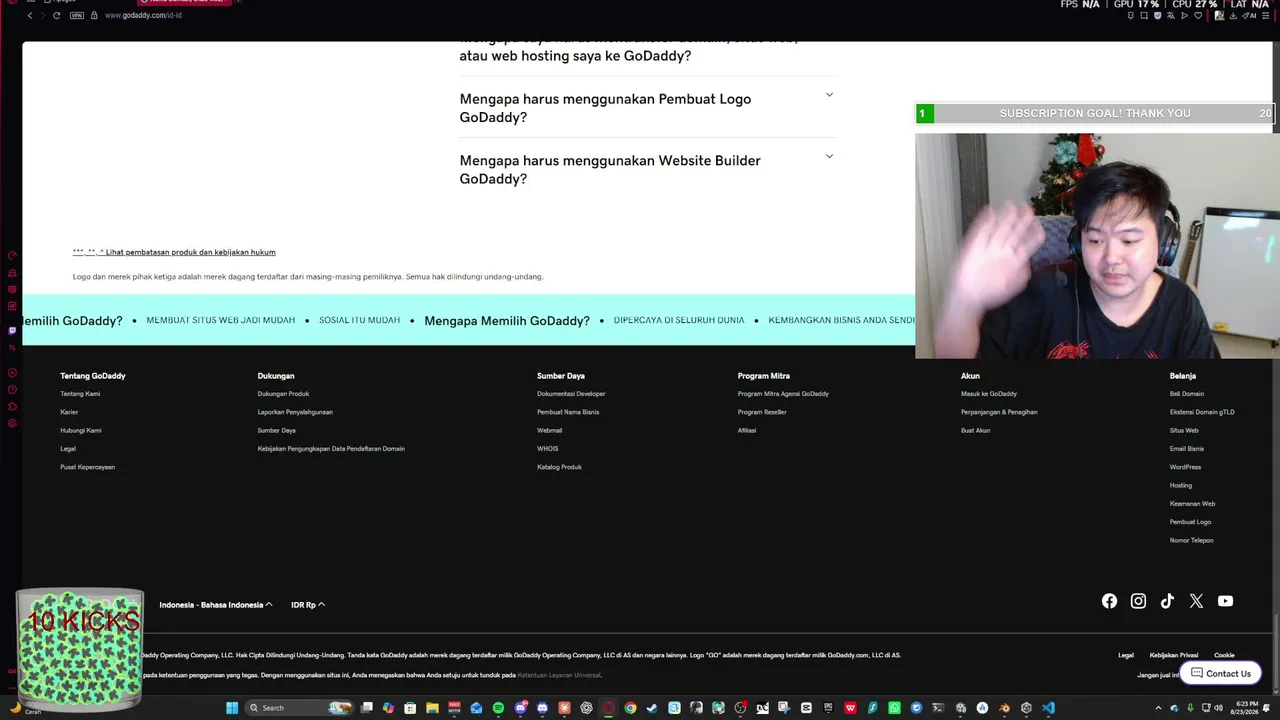1280x720 pixels.
Task: Open the Perpanjangan & Penagihan link
Action: tap(999, 412)
